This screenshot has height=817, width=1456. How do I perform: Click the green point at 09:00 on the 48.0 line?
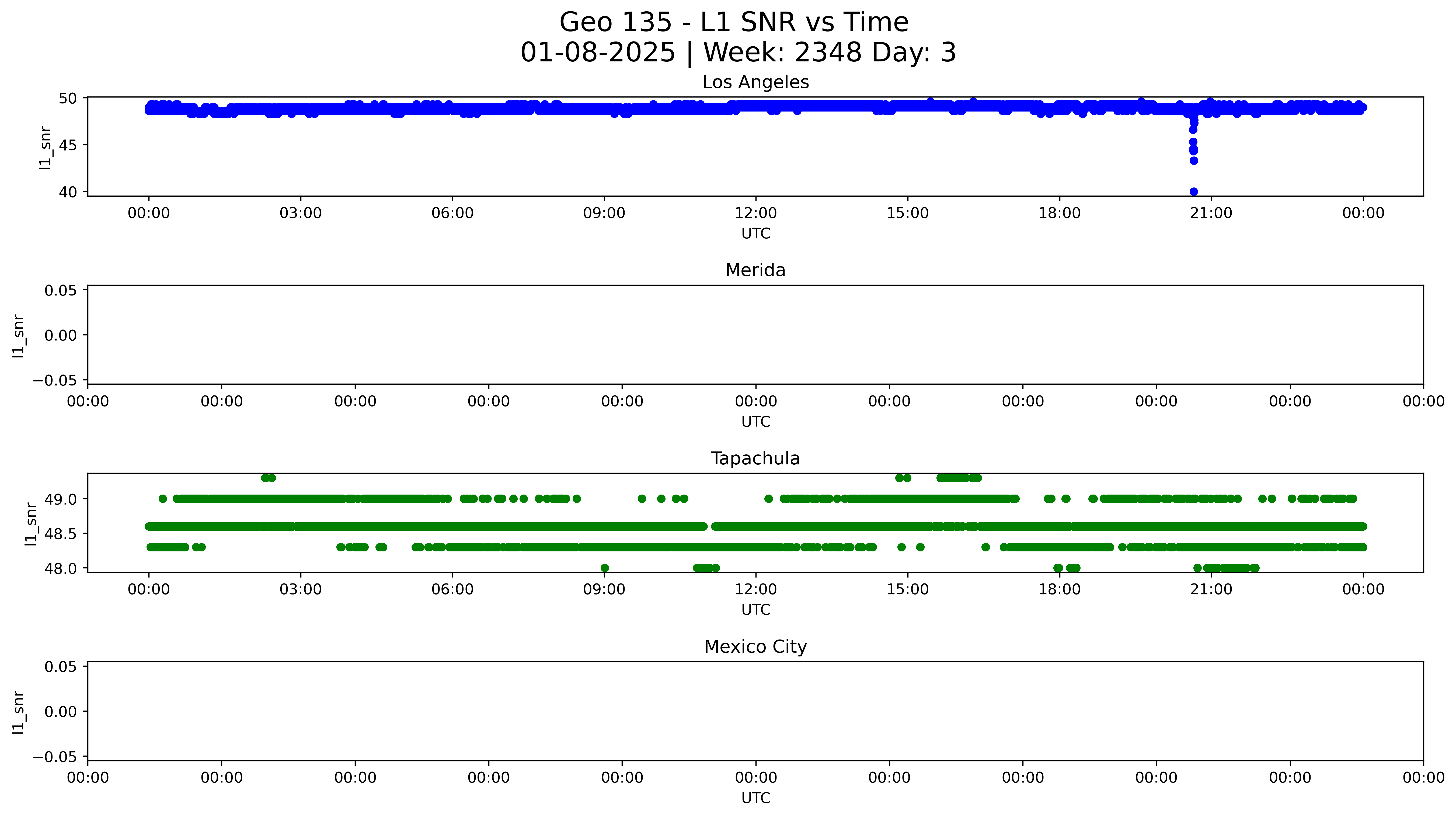[605, 568]
